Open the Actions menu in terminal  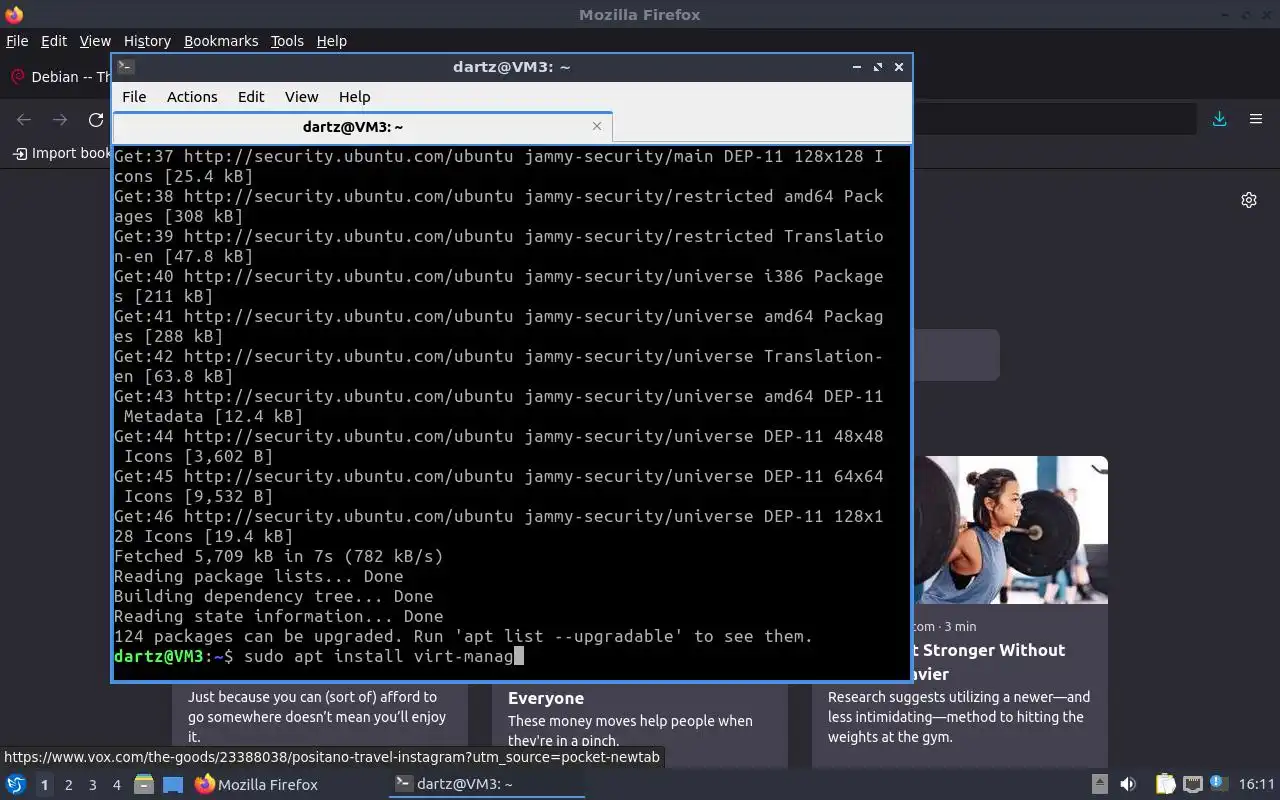[192, 97]
